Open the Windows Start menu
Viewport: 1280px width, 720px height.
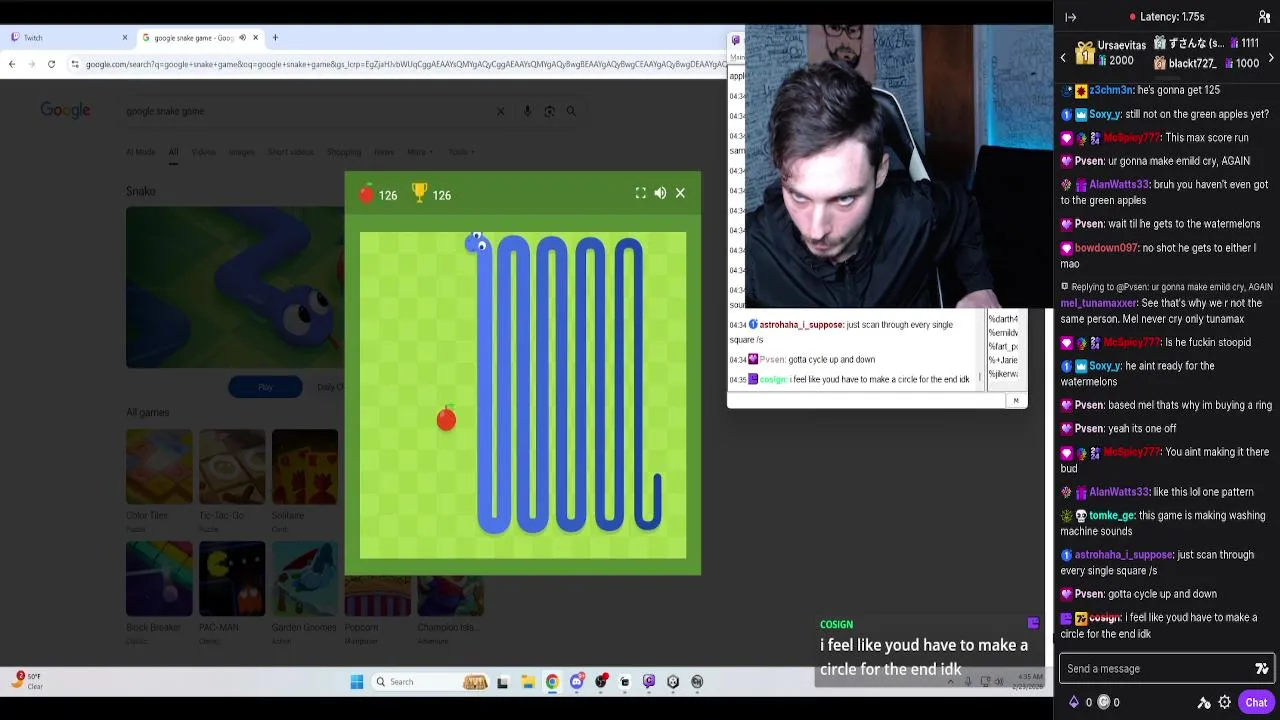click(357, 682)
